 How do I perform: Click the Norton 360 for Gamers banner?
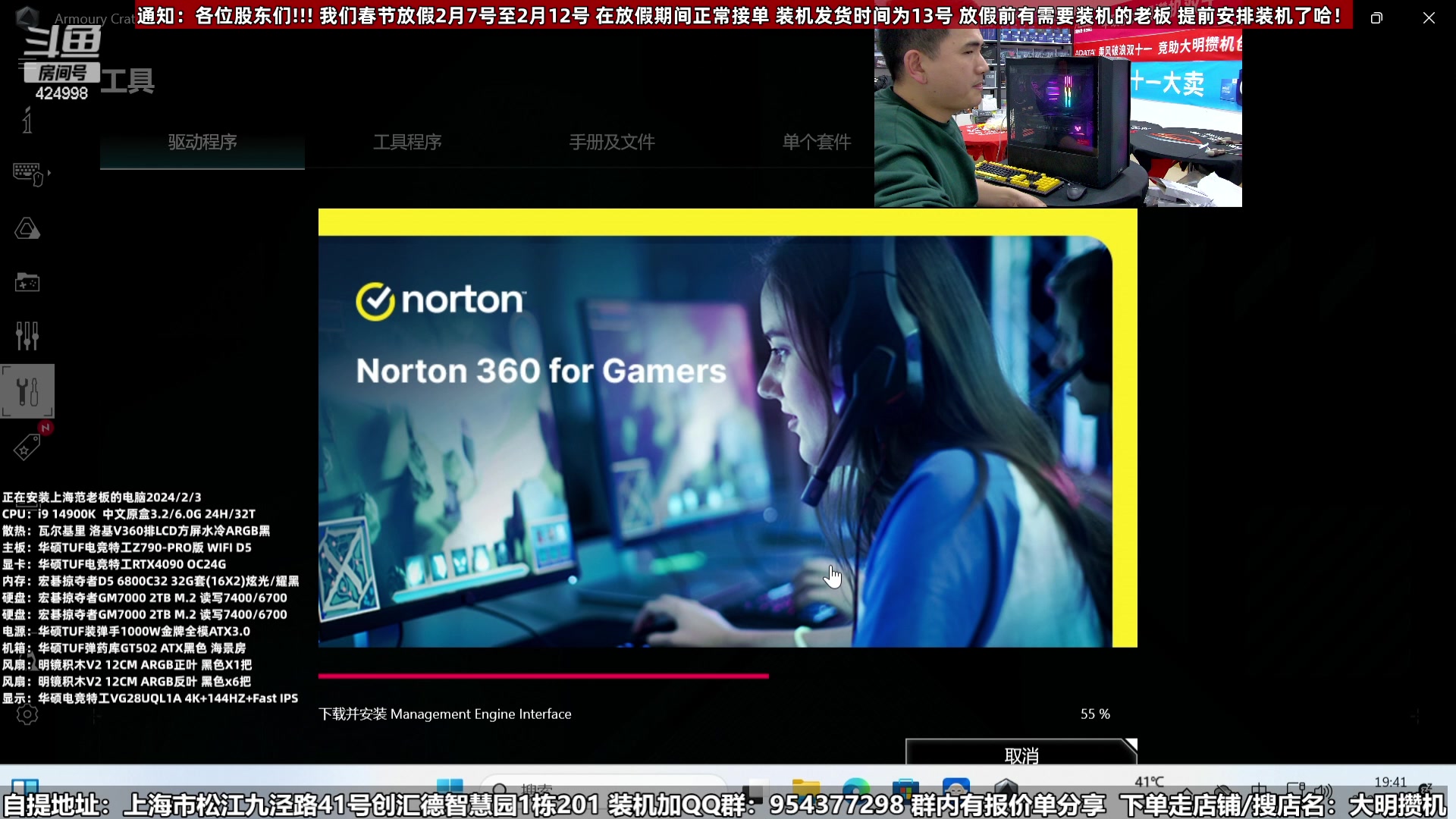(726, 428)
